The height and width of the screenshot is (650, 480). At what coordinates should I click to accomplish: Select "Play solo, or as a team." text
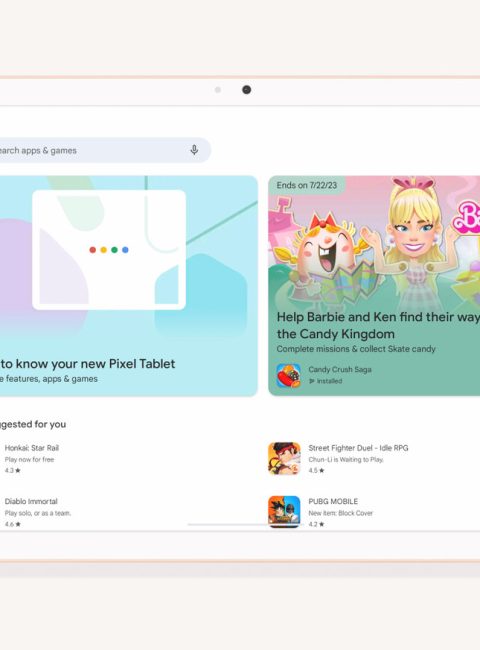point(38,513)
